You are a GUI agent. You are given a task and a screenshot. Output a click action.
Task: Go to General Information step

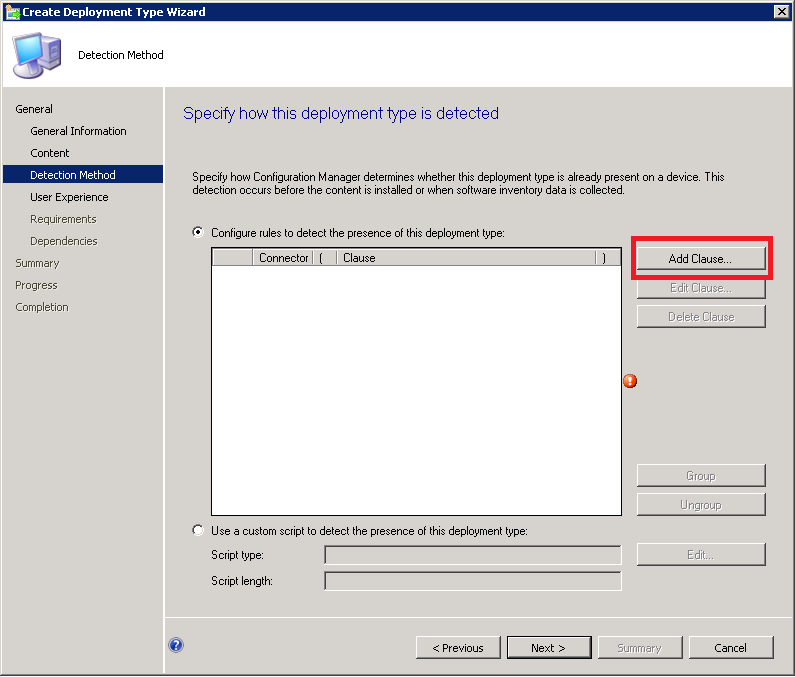pos(78,131)
